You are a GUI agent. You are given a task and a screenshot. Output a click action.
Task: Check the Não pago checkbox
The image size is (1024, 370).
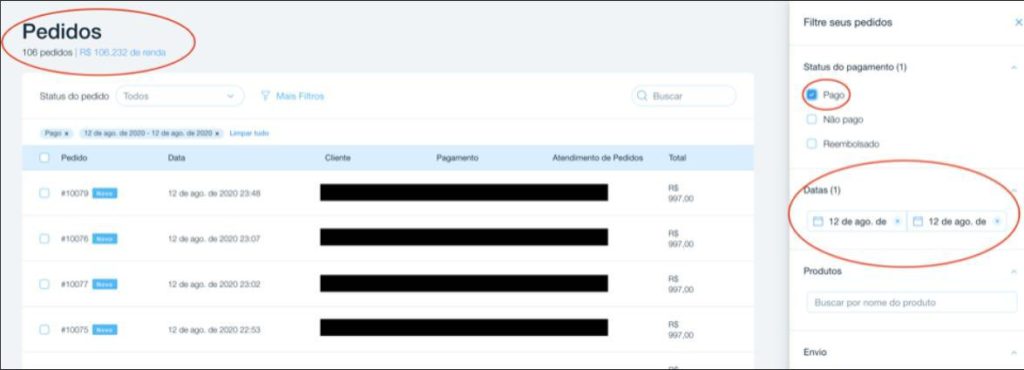click(812, 119)
